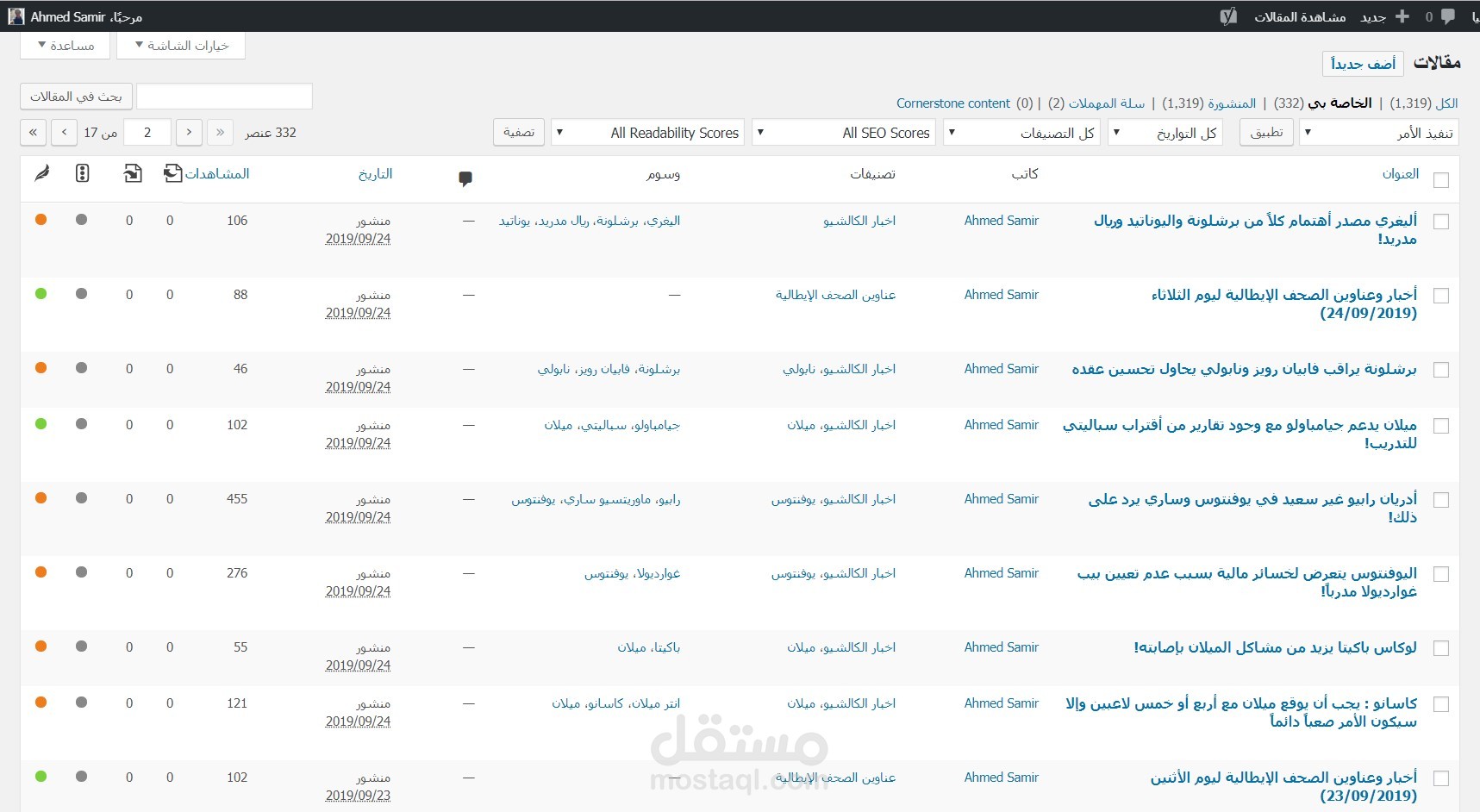This screenshot has height=812, width=1480.
Task: Click the تطبيق apply button
Action: tap(1266, 132)
